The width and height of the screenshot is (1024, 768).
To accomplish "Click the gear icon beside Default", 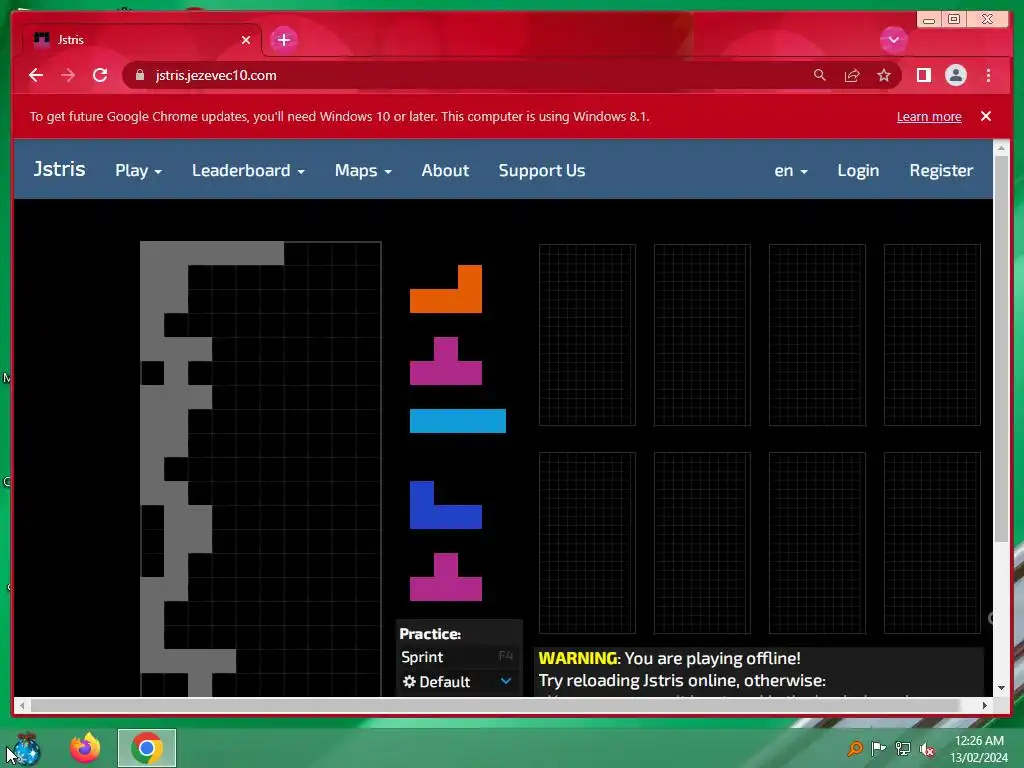I will tap(409, 682).
